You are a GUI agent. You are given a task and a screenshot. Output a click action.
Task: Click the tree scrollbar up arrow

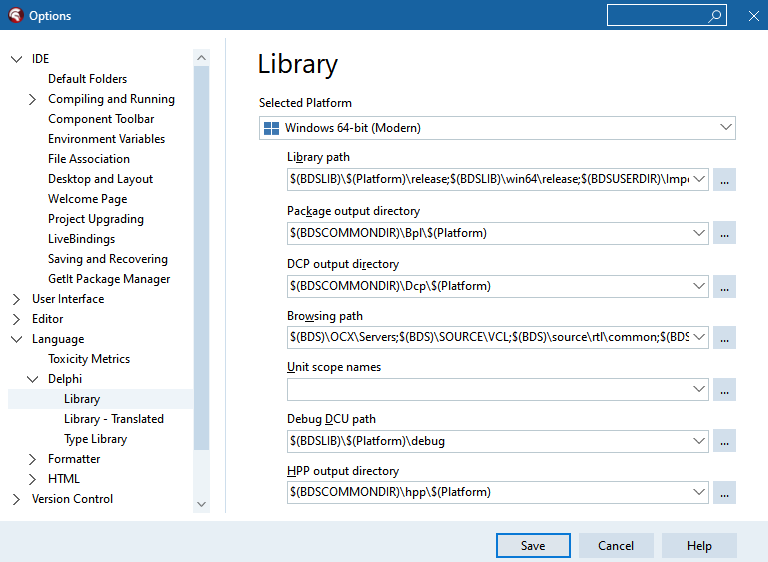tap(201, 58)
